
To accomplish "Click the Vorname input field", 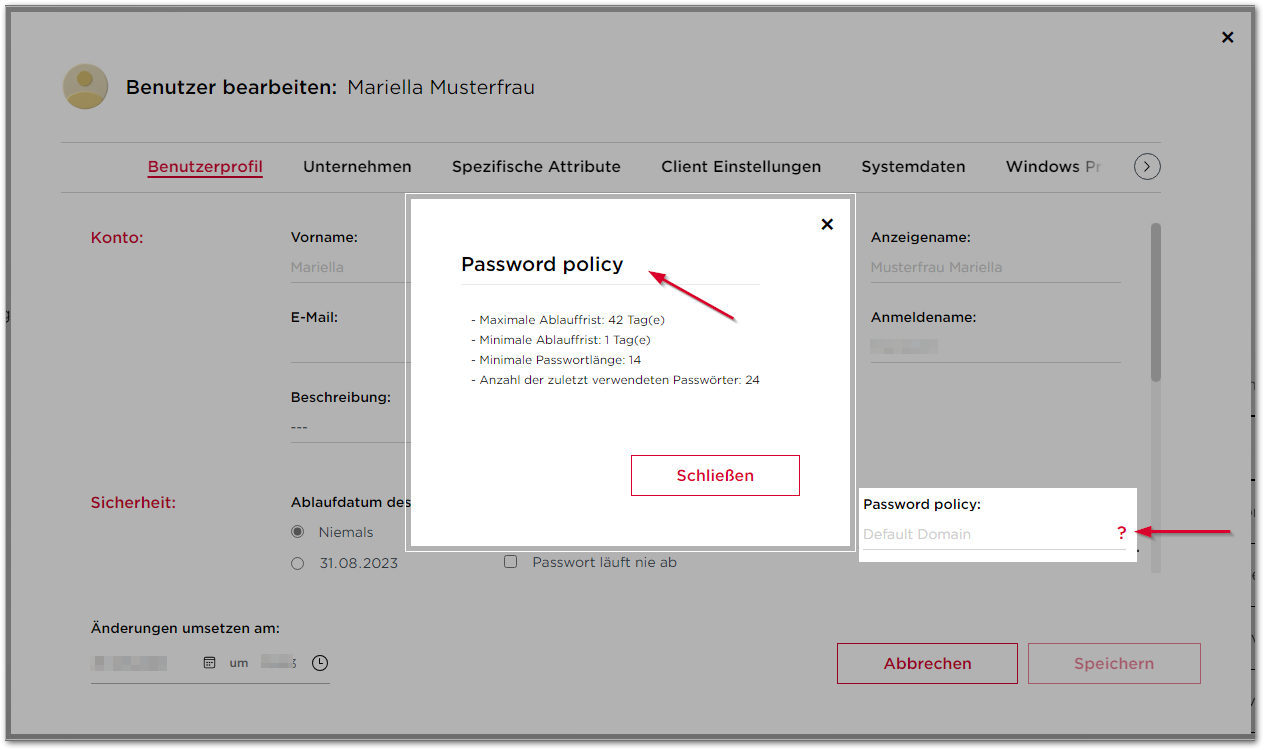I will [350, 268].
